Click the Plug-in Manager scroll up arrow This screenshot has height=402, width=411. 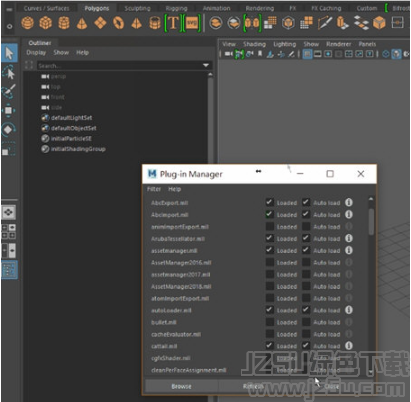[371, 199]
